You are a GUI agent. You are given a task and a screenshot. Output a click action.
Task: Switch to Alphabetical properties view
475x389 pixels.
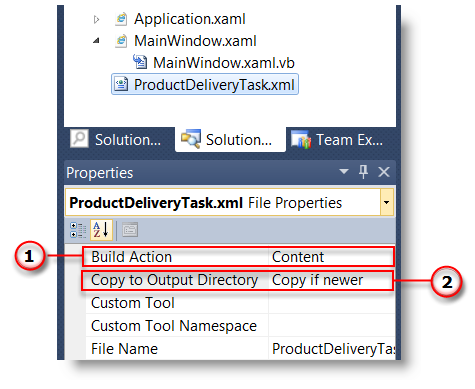[101, 230]
